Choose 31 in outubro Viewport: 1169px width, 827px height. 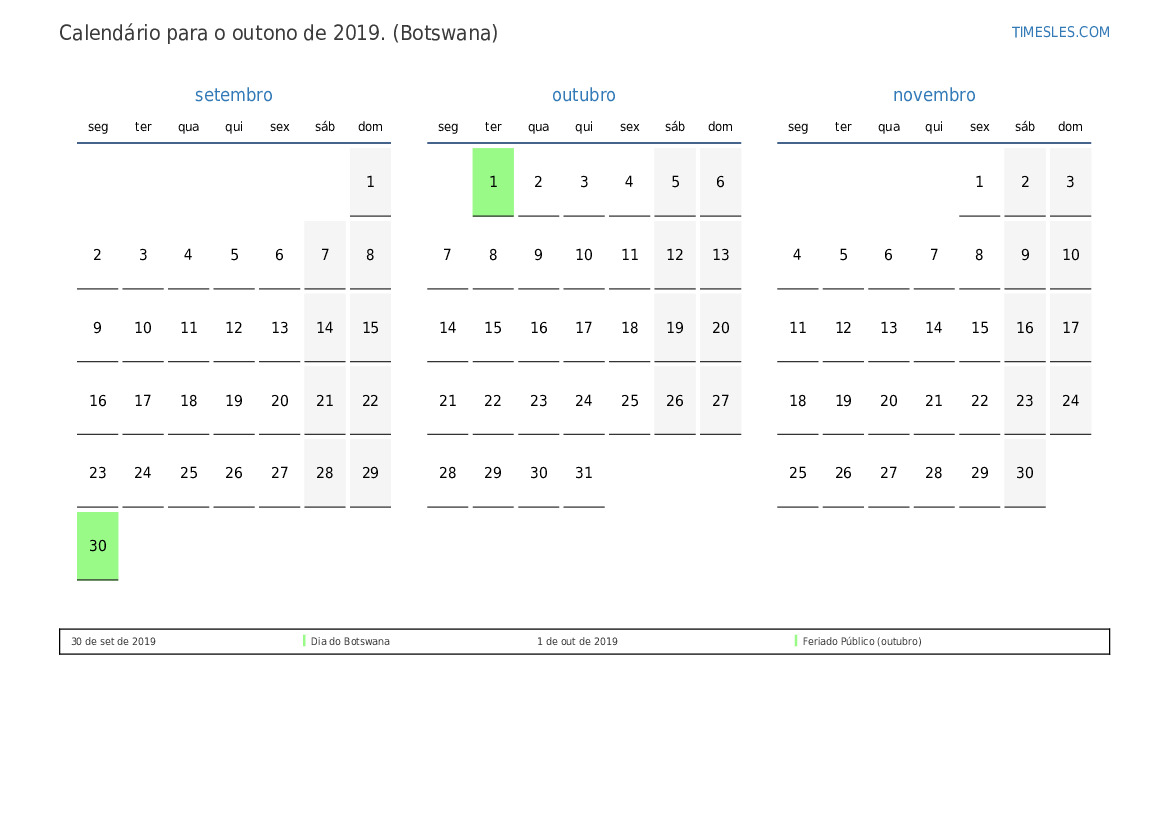pos(584,473)
